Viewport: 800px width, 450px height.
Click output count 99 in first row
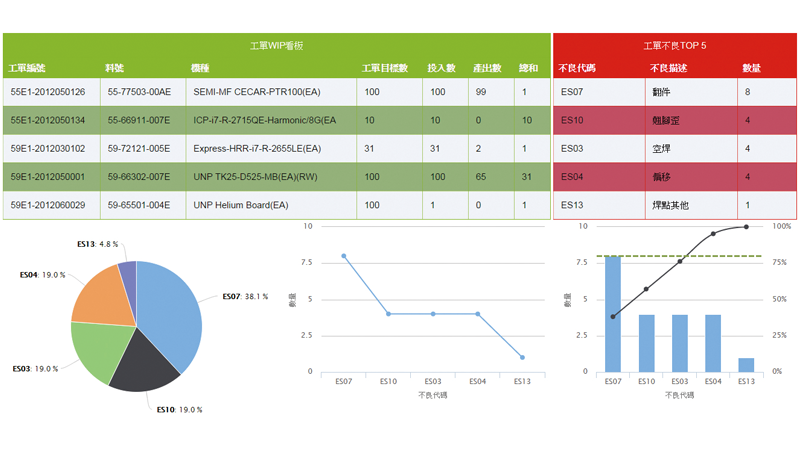pyautogui.click(x=481, y=92)
